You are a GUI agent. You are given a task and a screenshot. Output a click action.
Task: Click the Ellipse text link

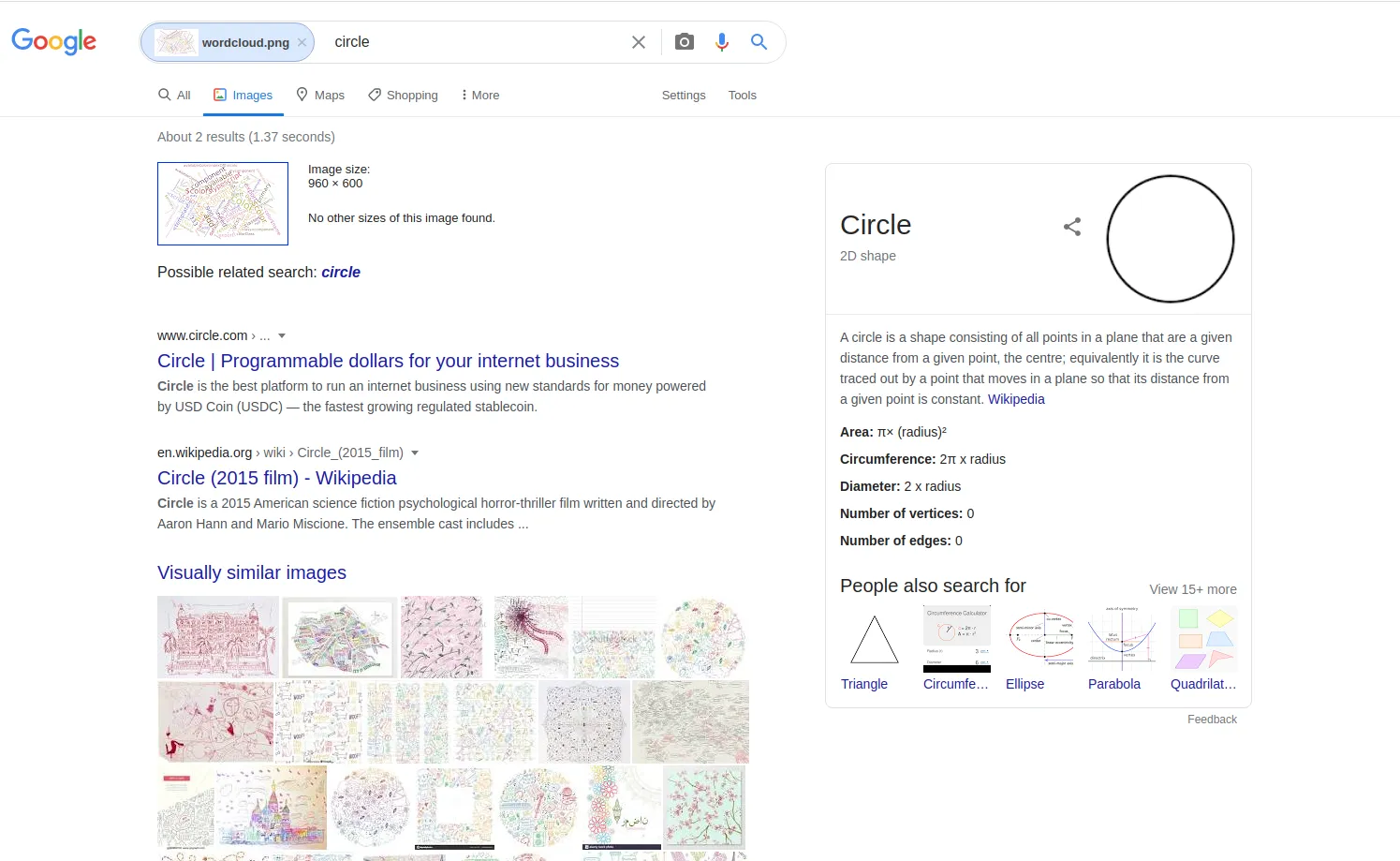click(1024, 684)
